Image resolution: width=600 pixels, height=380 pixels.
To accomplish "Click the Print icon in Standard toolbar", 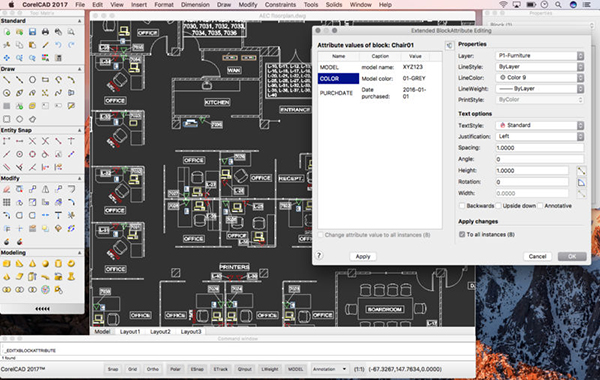I will coord(45,32).
